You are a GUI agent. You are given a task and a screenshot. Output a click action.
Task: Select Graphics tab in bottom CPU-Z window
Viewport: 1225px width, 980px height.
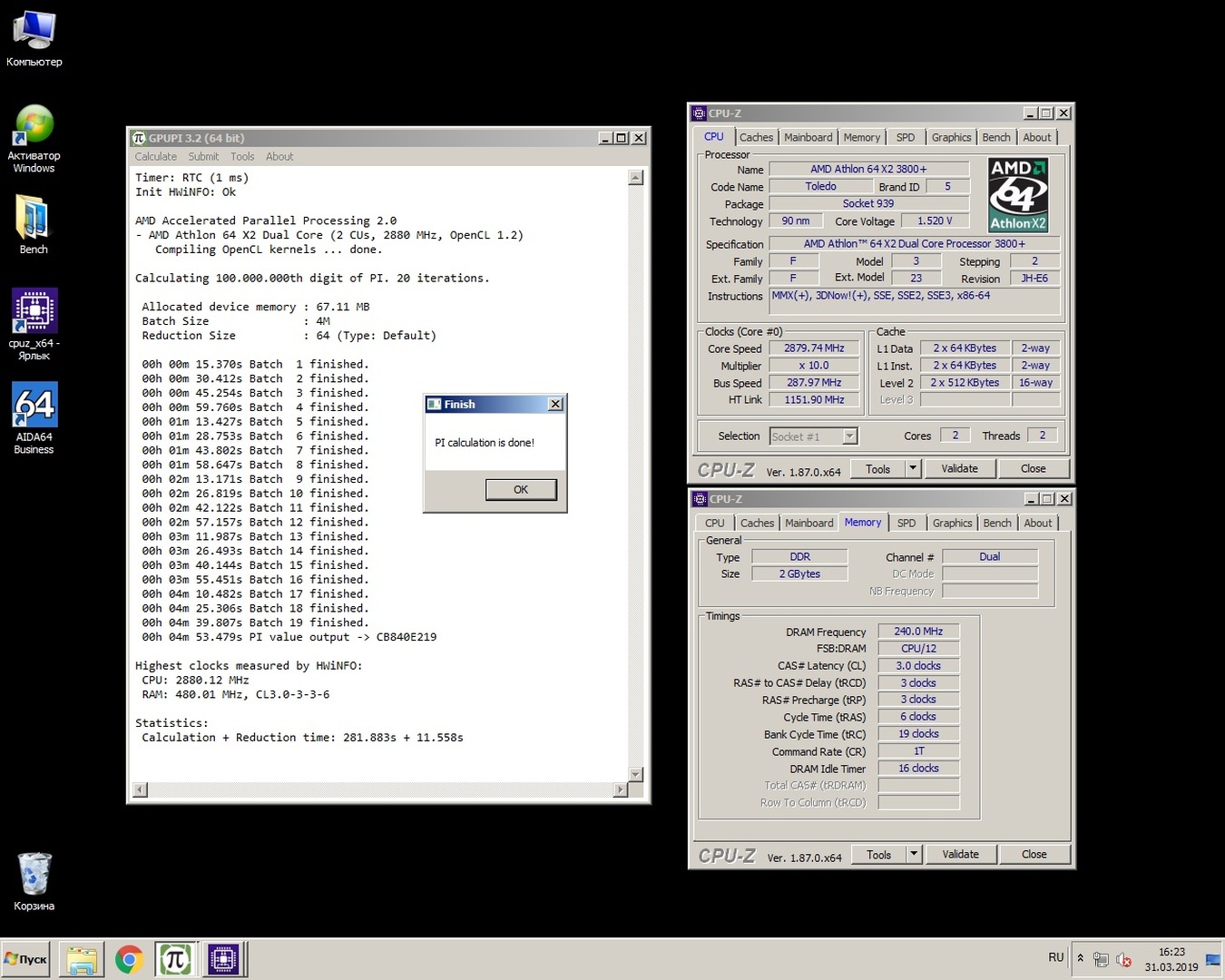(952, 524)
